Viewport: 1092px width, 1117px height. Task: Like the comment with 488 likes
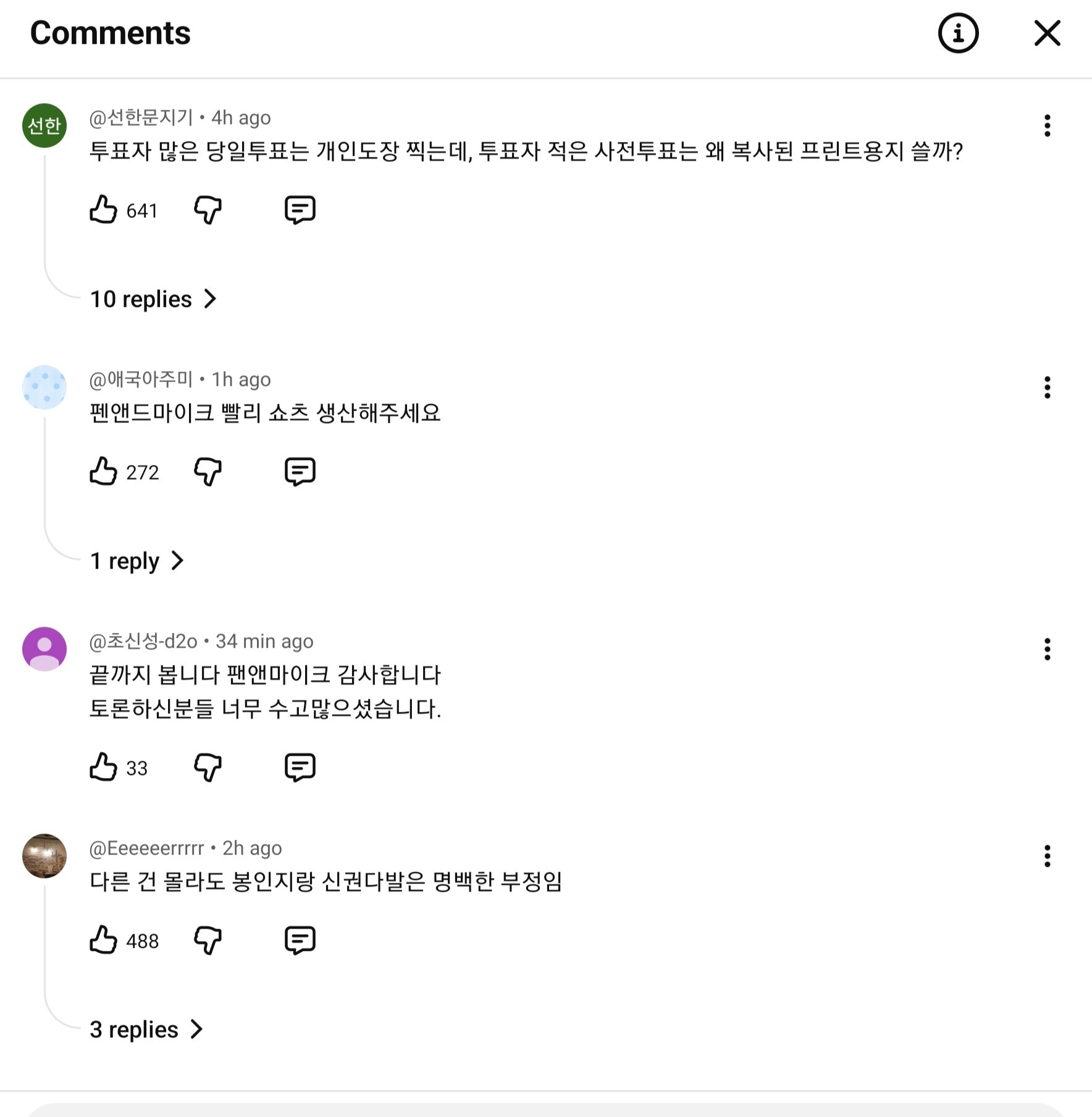pos(103,940)
